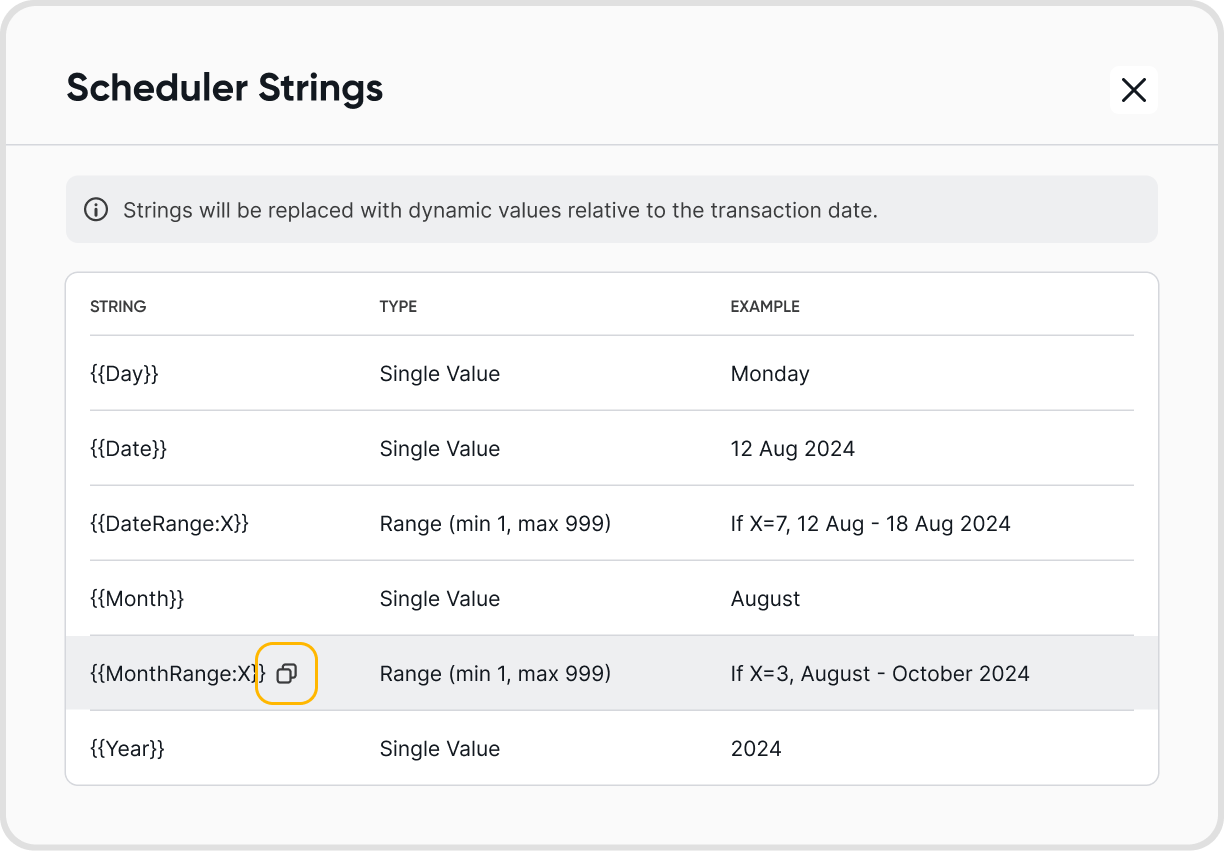Click the STRING column header

pos(118,307)
